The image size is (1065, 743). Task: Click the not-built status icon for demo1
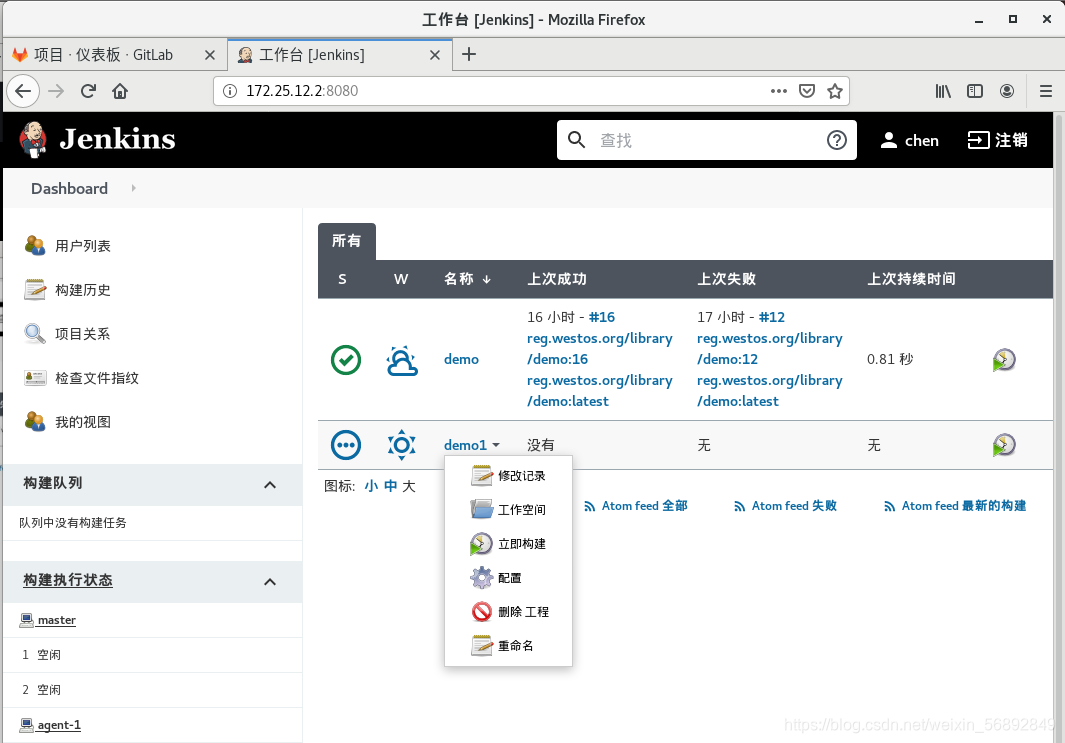tap(346, 446)
